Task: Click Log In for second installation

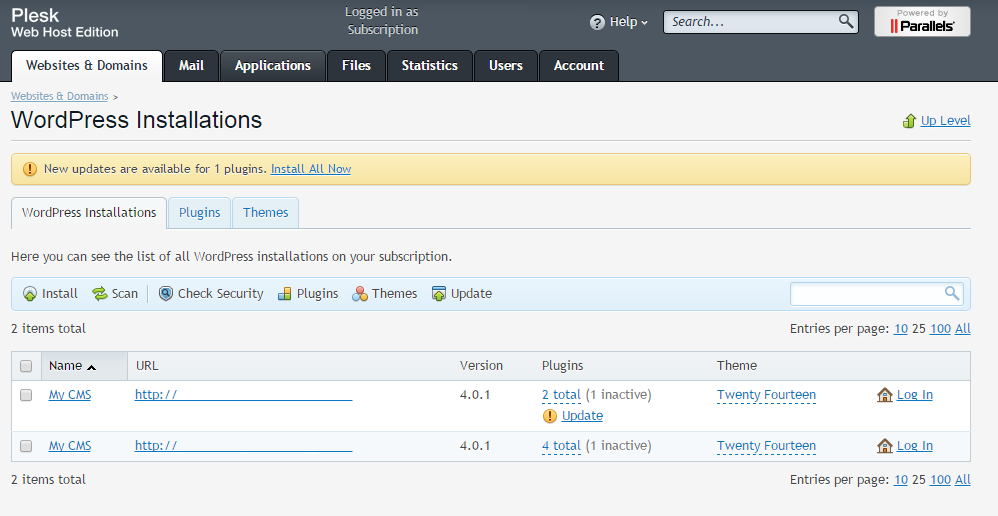Action: 915,446
